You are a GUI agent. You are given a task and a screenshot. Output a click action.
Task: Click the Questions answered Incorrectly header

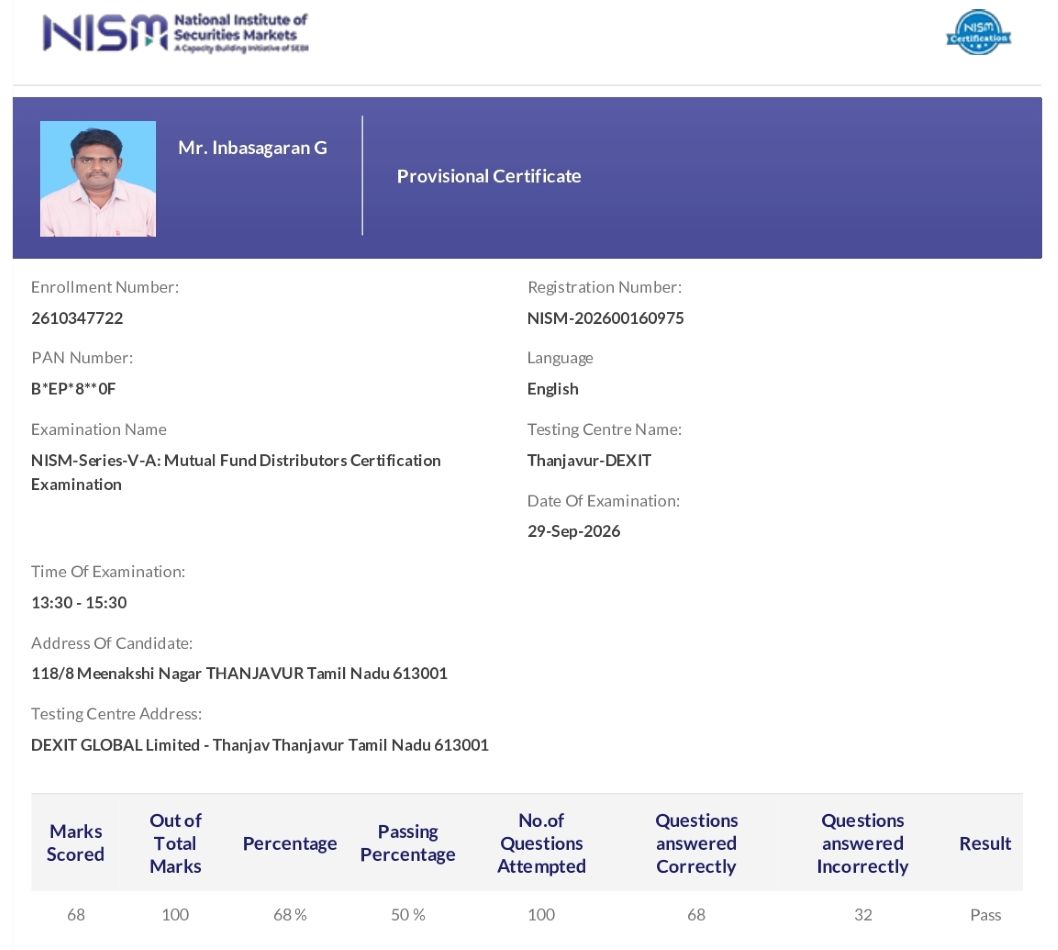862,843
